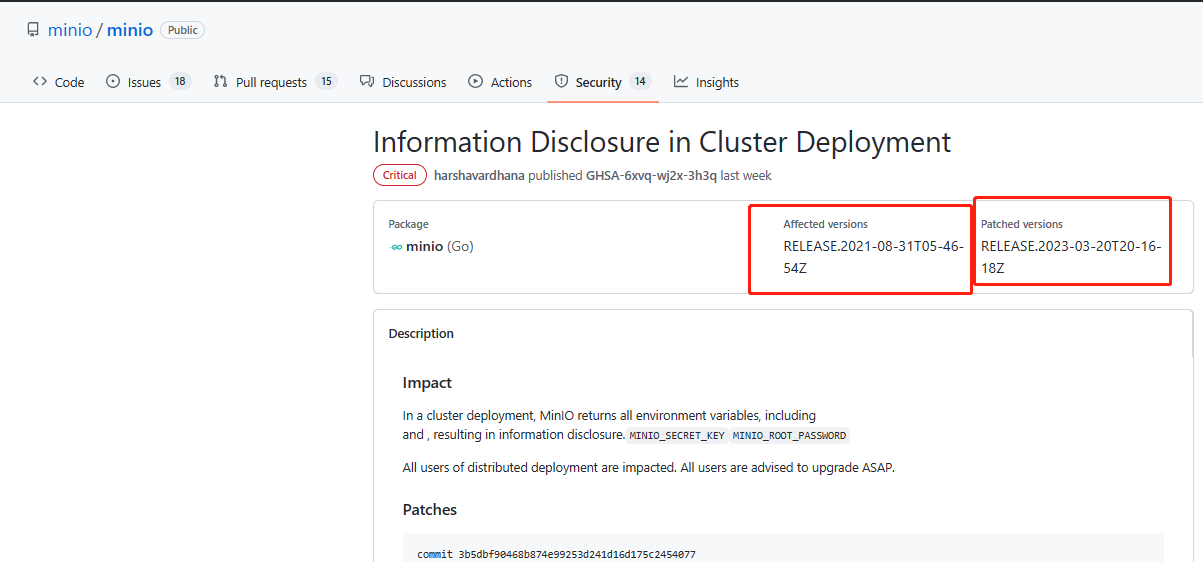Click patched version RELEASE.2023-03-20T20-16-18Z
The height and width of the screenshot is (562, 1203).
point(1071,257)
